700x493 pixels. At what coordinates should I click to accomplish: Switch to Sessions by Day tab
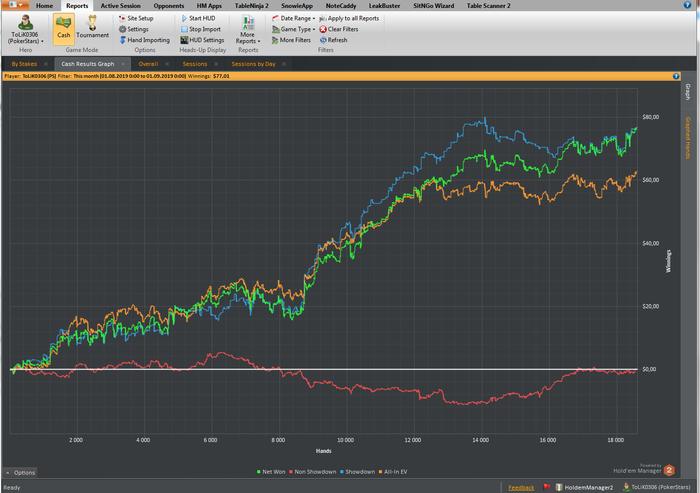click(x=253, y=64)
